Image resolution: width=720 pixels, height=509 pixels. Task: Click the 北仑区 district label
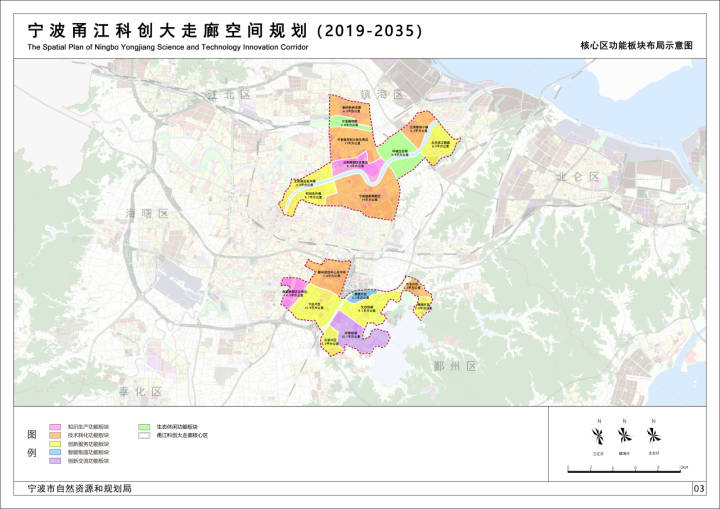point(578,176)
